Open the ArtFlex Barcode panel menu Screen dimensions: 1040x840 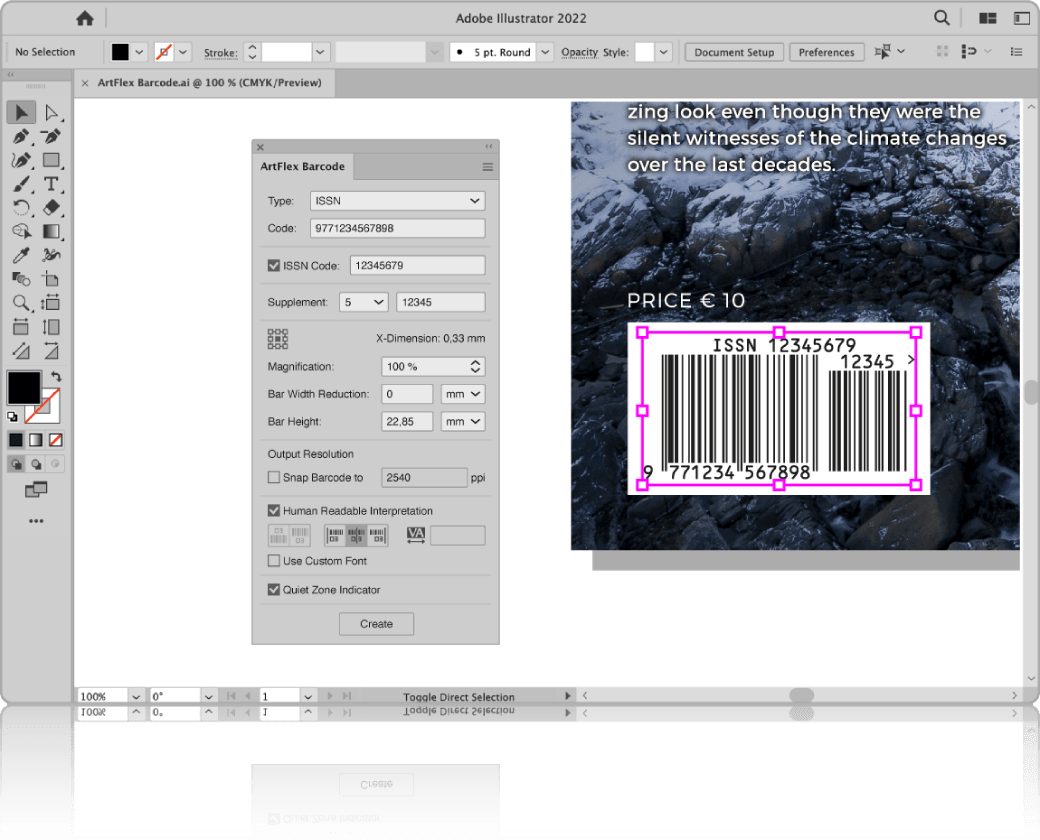pos(488,167)
